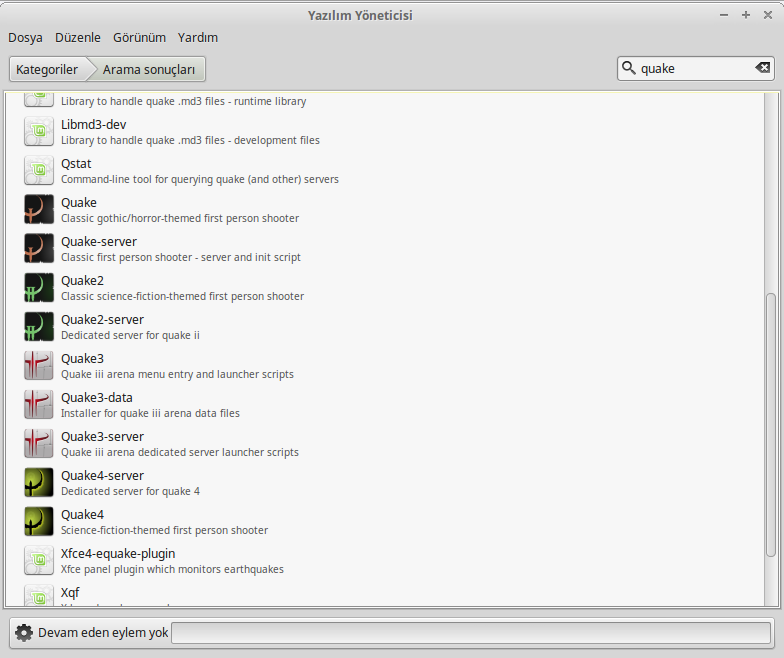784x658 pixels.
Task: Click 'Classic science-fiction-themed first person shooter' description
Action: (182, 296)
